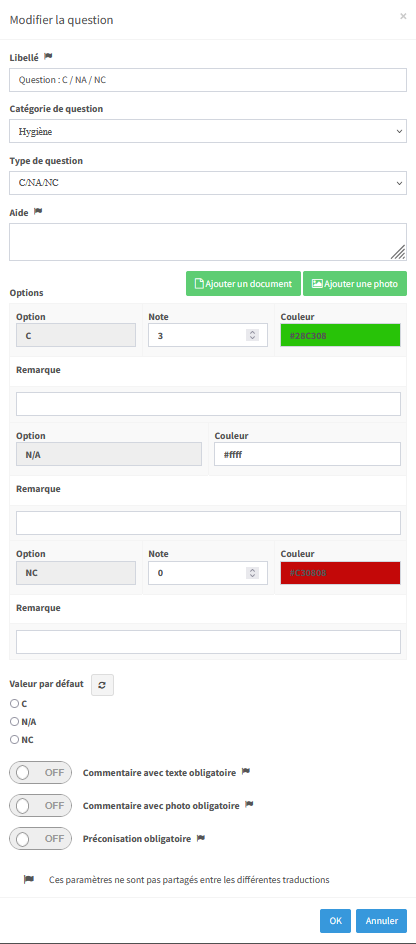Open the Type de question dropdown

(x=208, y=183)
